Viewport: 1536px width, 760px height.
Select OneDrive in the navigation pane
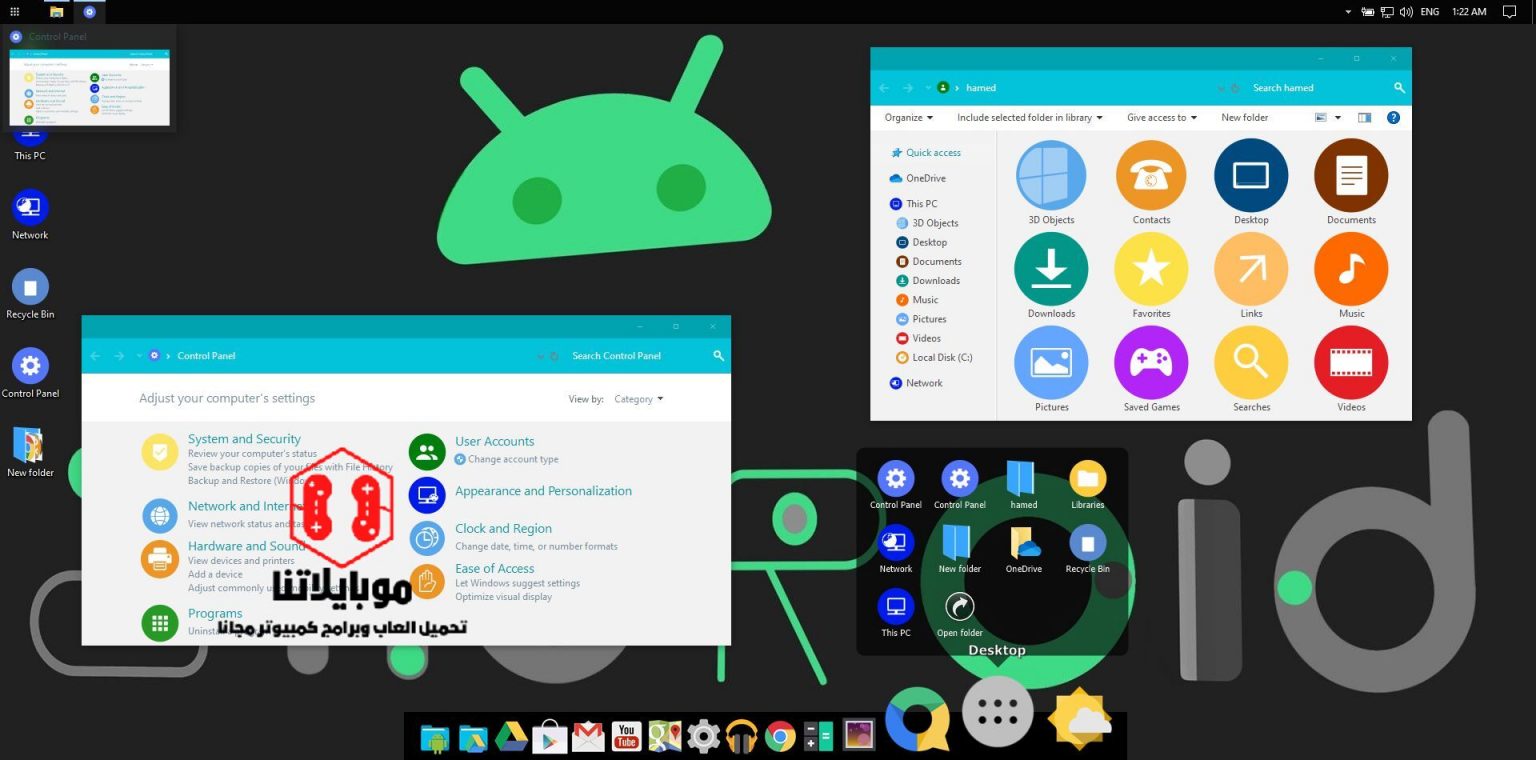tap(925, 178)
